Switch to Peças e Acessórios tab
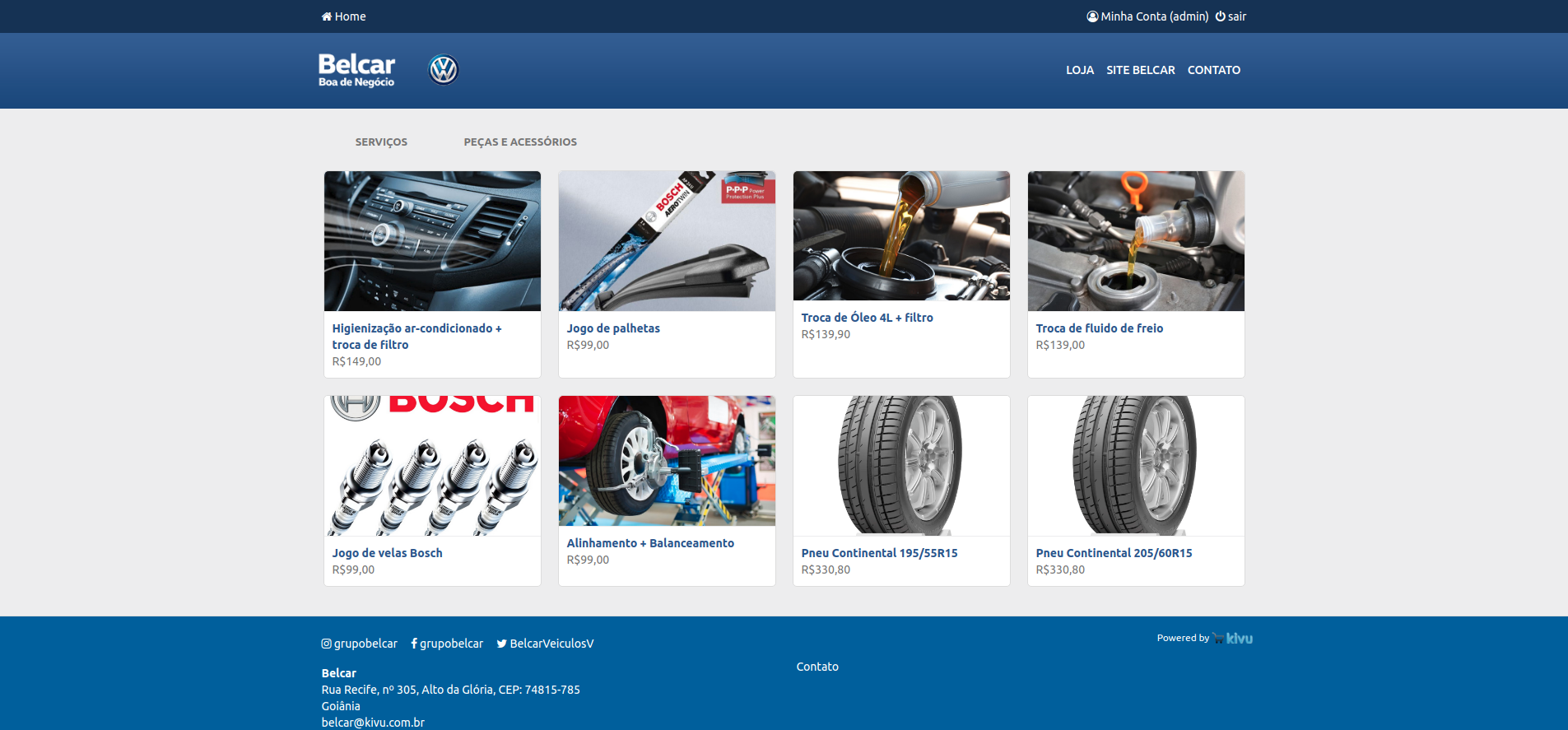 [520, 142]
